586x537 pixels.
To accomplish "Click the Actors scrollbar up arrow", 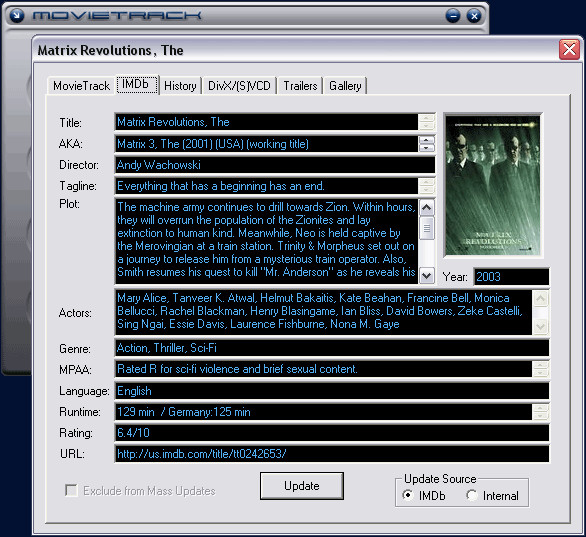I will pos(541,299).
